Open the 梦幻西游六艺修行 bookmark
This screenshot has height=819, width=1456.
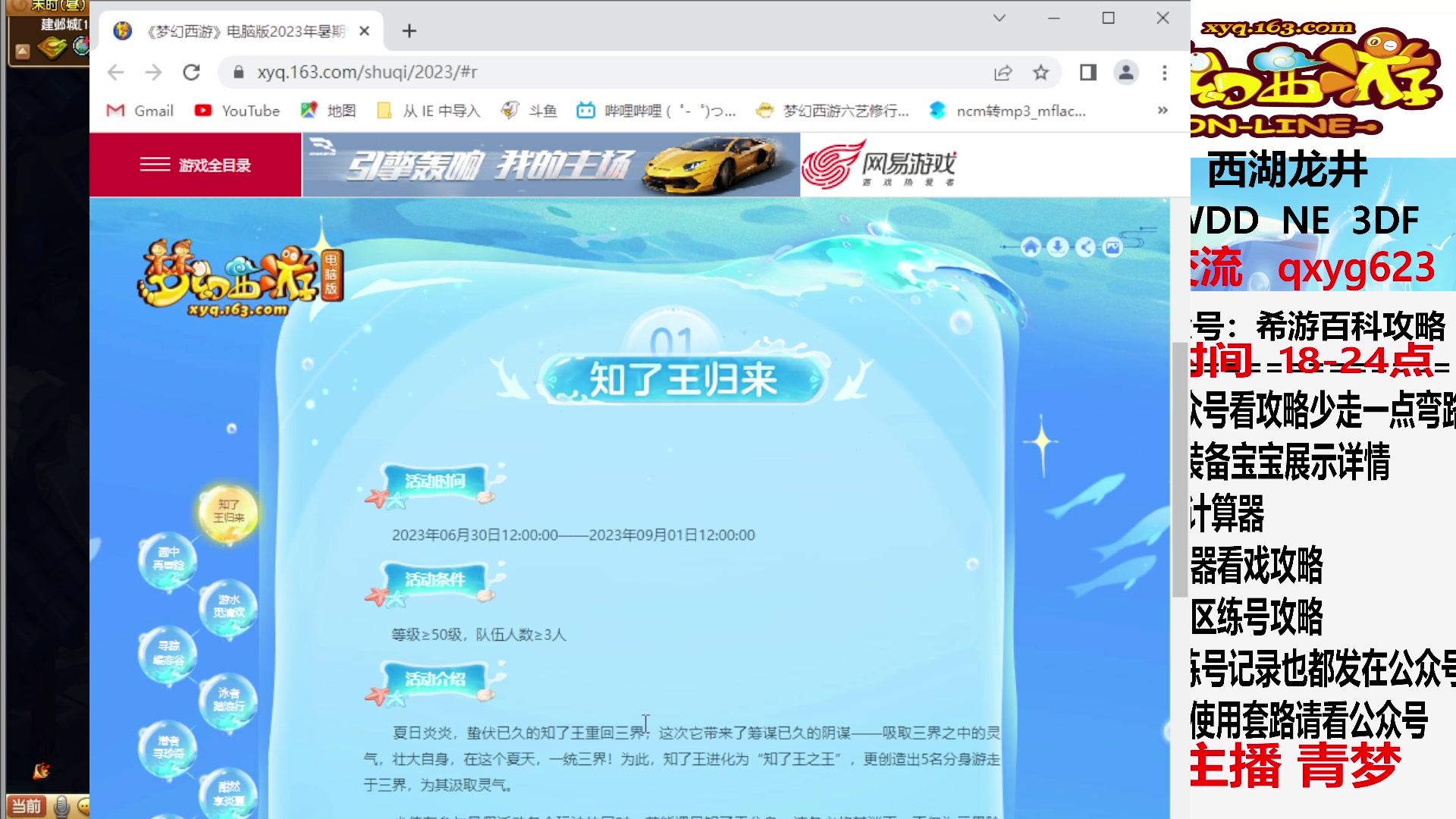pyautogui.click(x=833, y=111)
